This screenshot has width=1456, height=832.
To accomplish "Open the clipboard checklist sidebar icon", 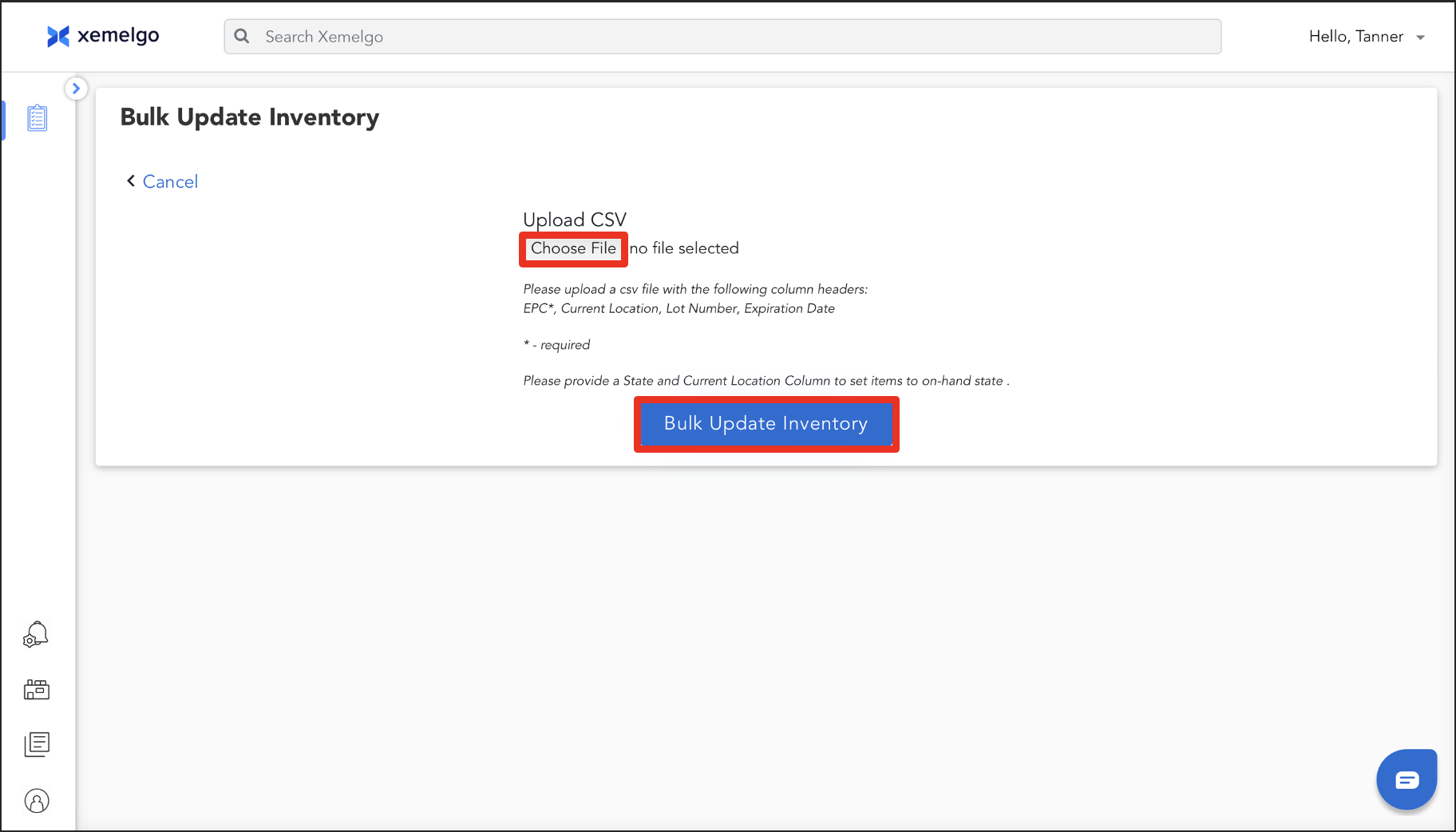I will 38,118.
